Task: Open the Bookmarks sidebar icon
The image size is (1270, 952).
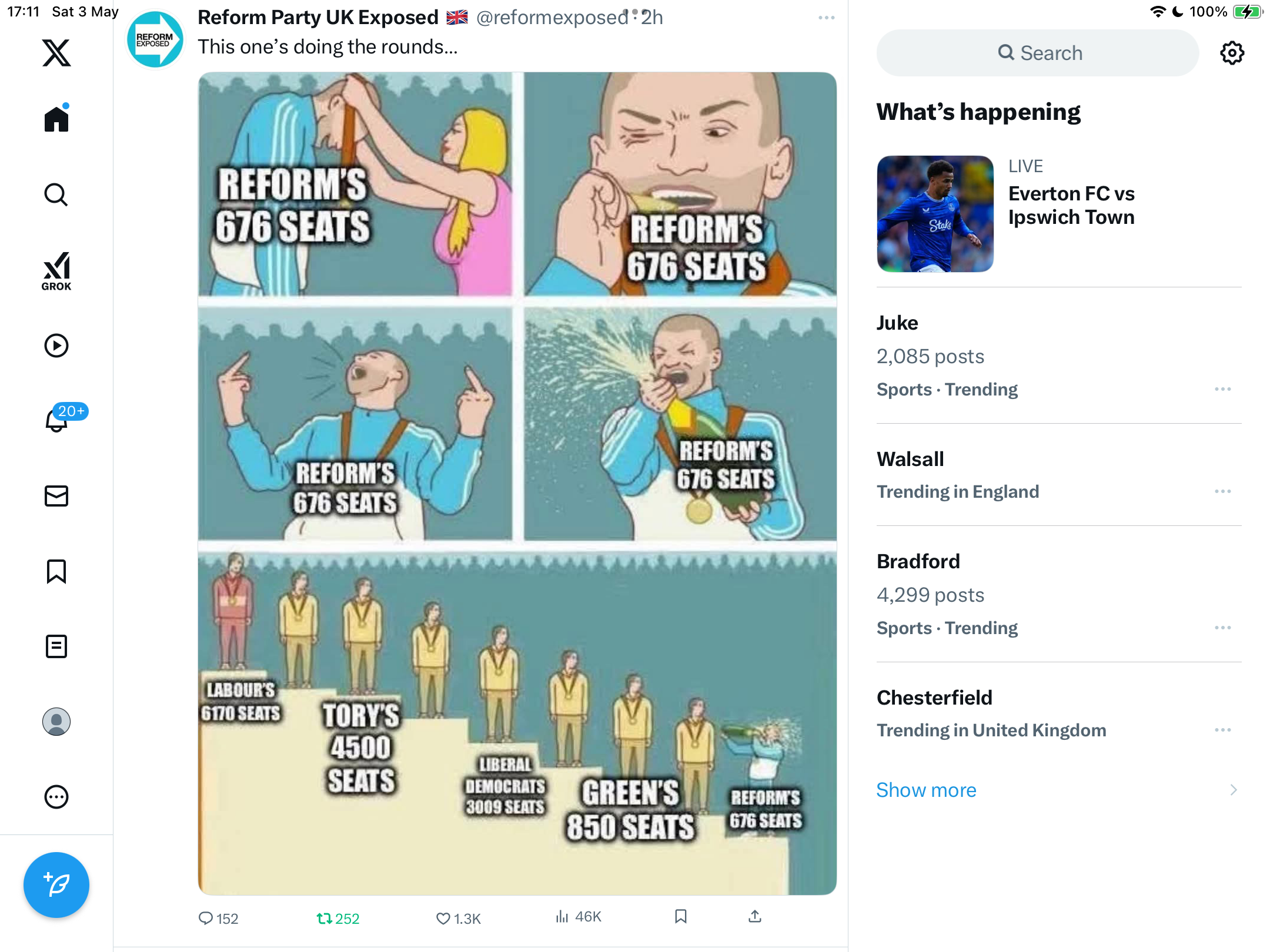Action: (56, 571)
